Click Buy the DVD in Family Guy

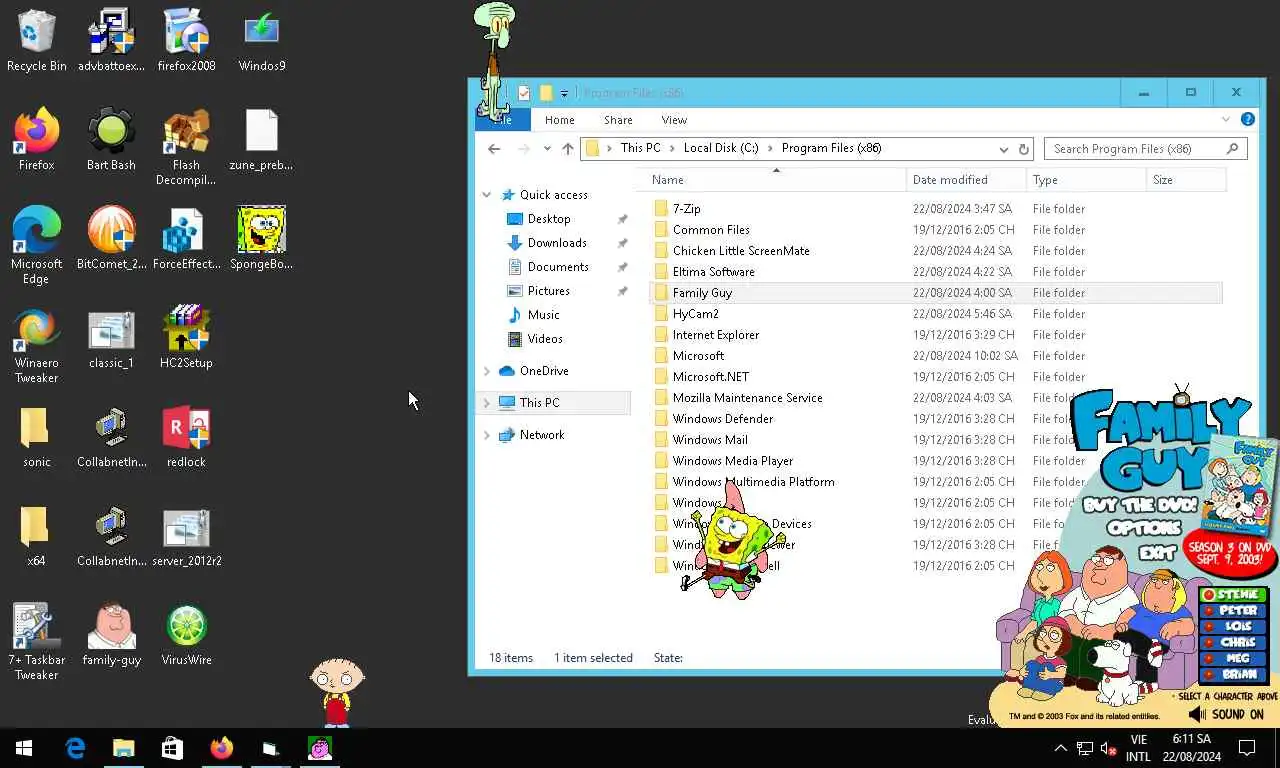tap(1138, 505)
